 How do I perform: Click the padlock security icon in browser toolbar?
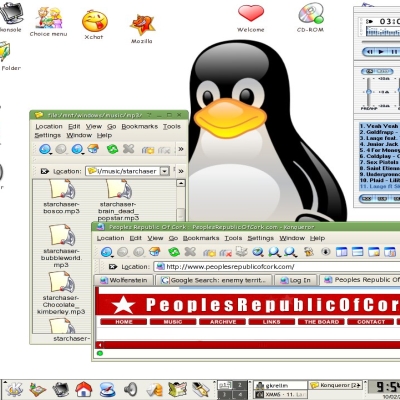(x=309, y=252)
